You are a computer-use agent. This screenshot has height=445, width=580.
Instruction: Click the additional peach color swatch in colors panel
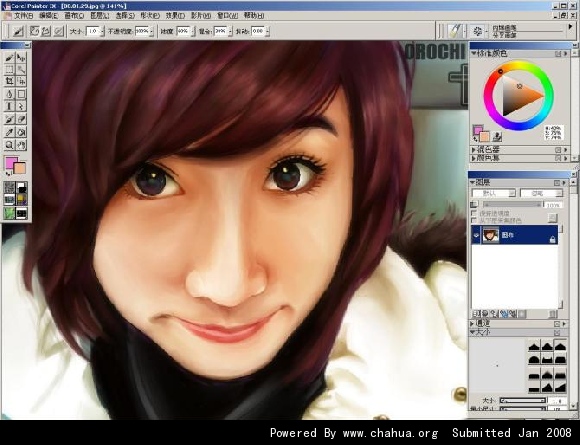[x=485, y=137]
